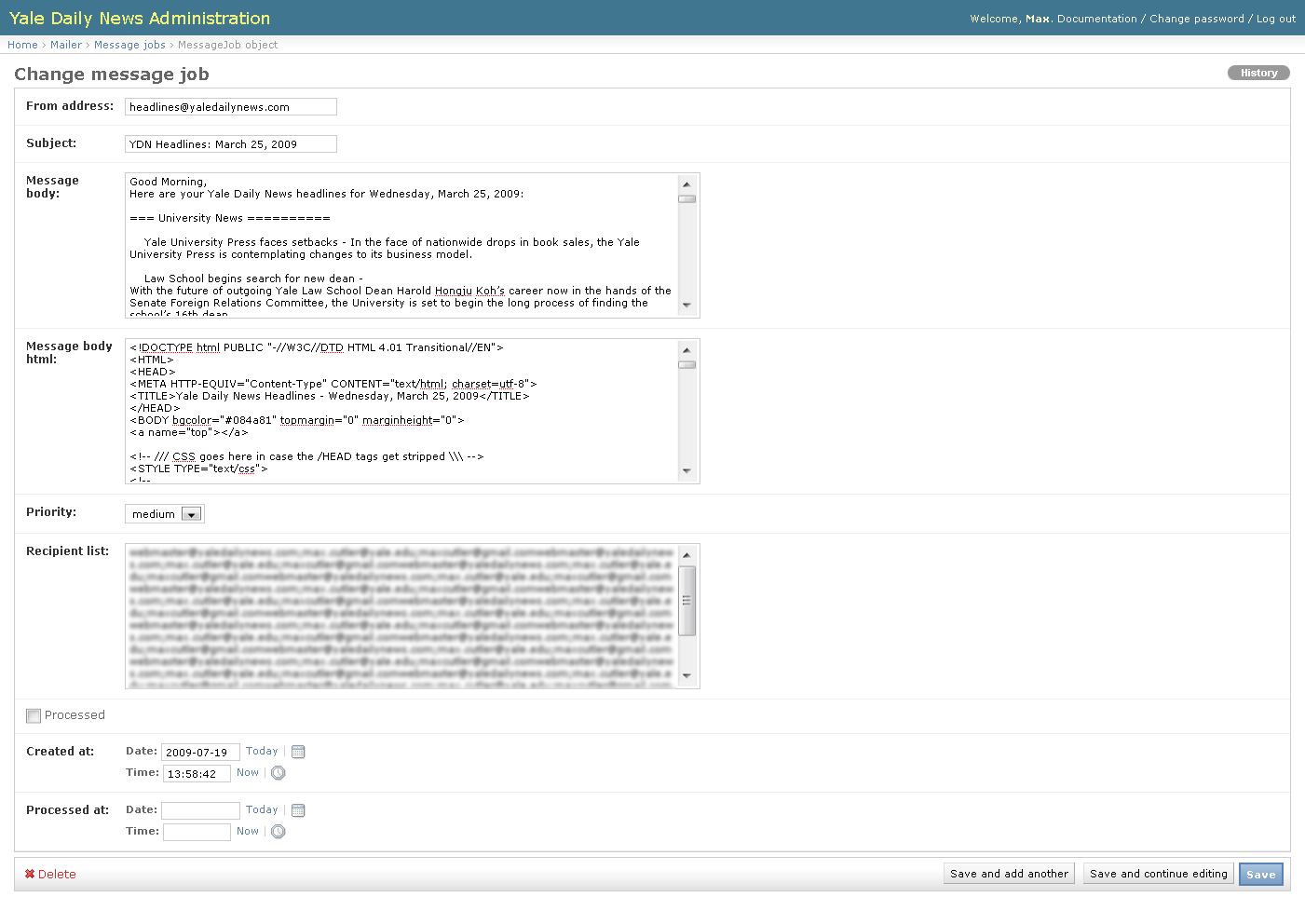Set Created at date to Today
This screenshot has height=924, width=1305.
click(x=262, y=751)
